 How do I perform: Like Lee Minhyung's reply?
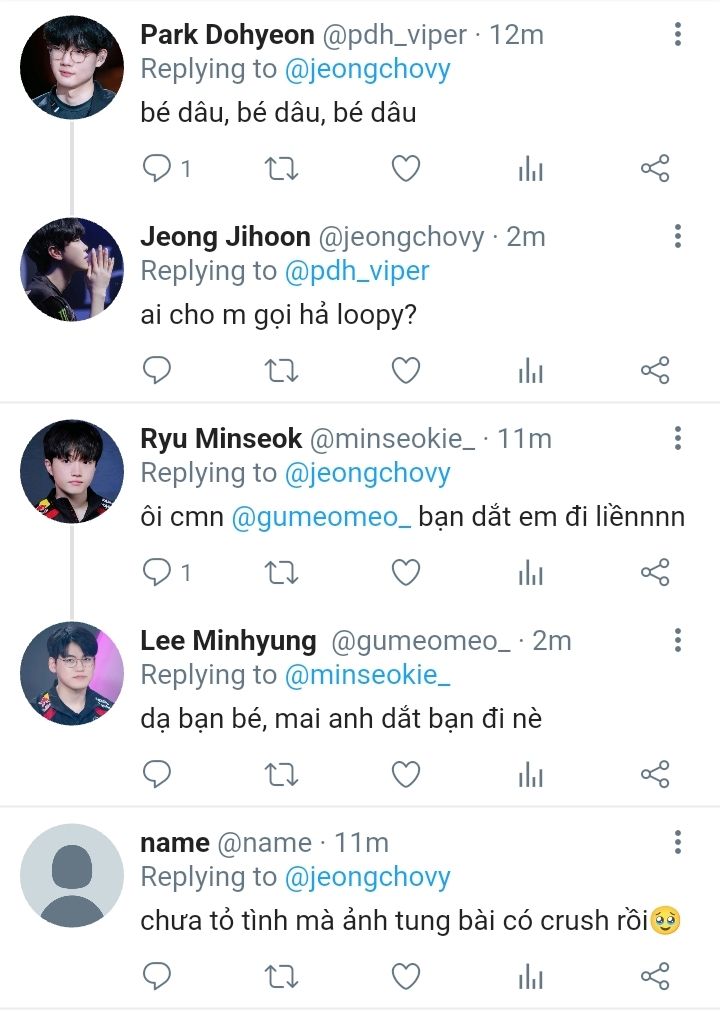tap(405, 775)
